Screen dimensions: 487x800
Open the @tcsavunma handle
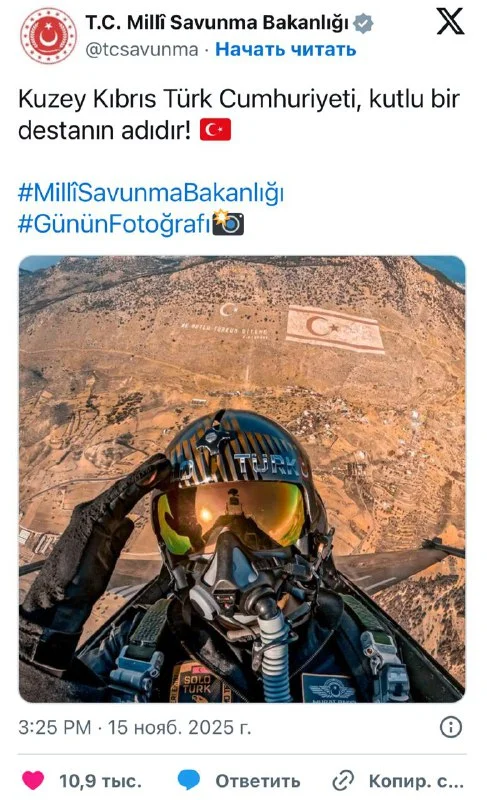142,49
